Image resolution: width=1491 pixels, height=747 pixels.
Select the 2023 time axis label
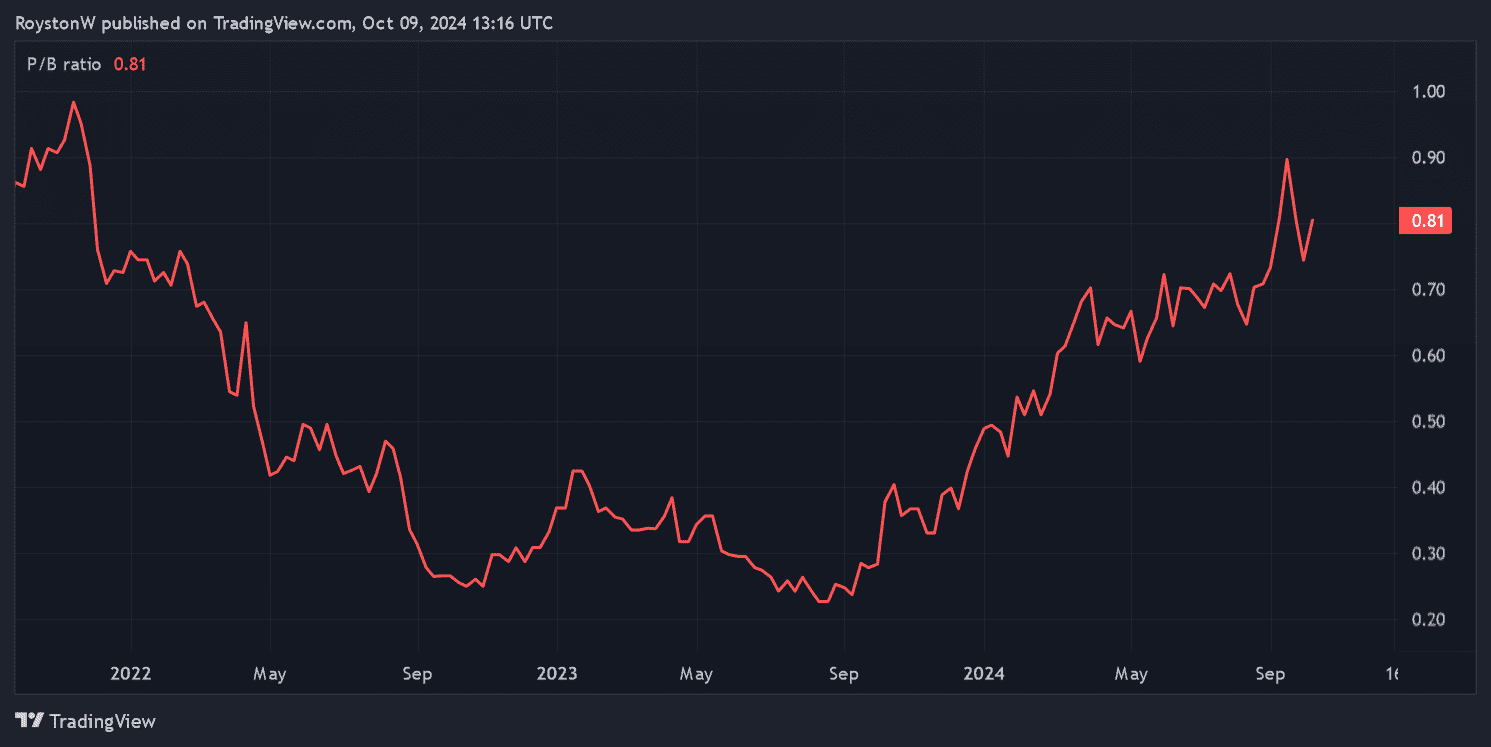[x=557, y=674]
